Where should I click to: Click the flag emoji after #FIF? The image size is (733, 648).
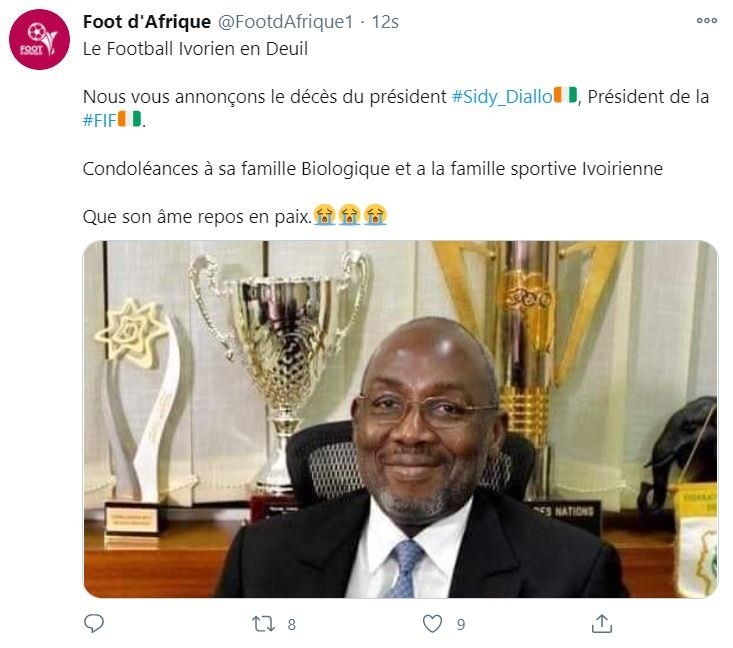[x=130, y=120]
